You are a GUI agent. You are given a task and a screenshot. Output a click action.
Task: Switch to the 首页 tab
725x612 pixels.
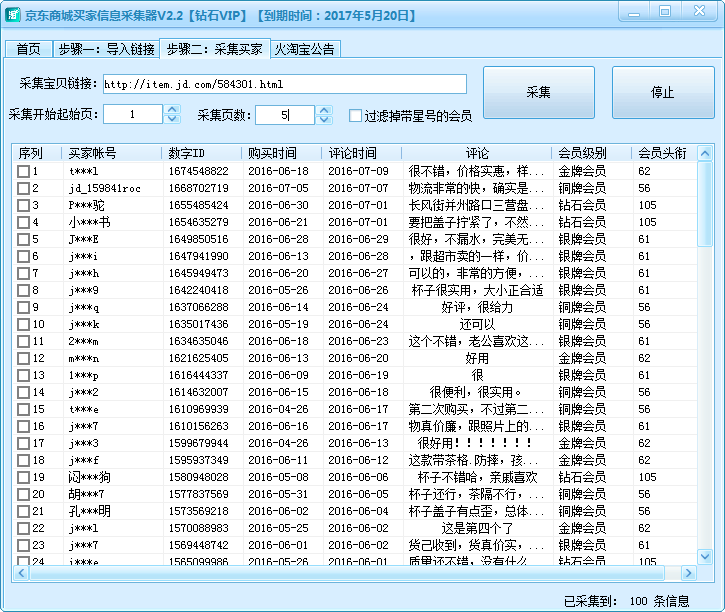point(28,49)
